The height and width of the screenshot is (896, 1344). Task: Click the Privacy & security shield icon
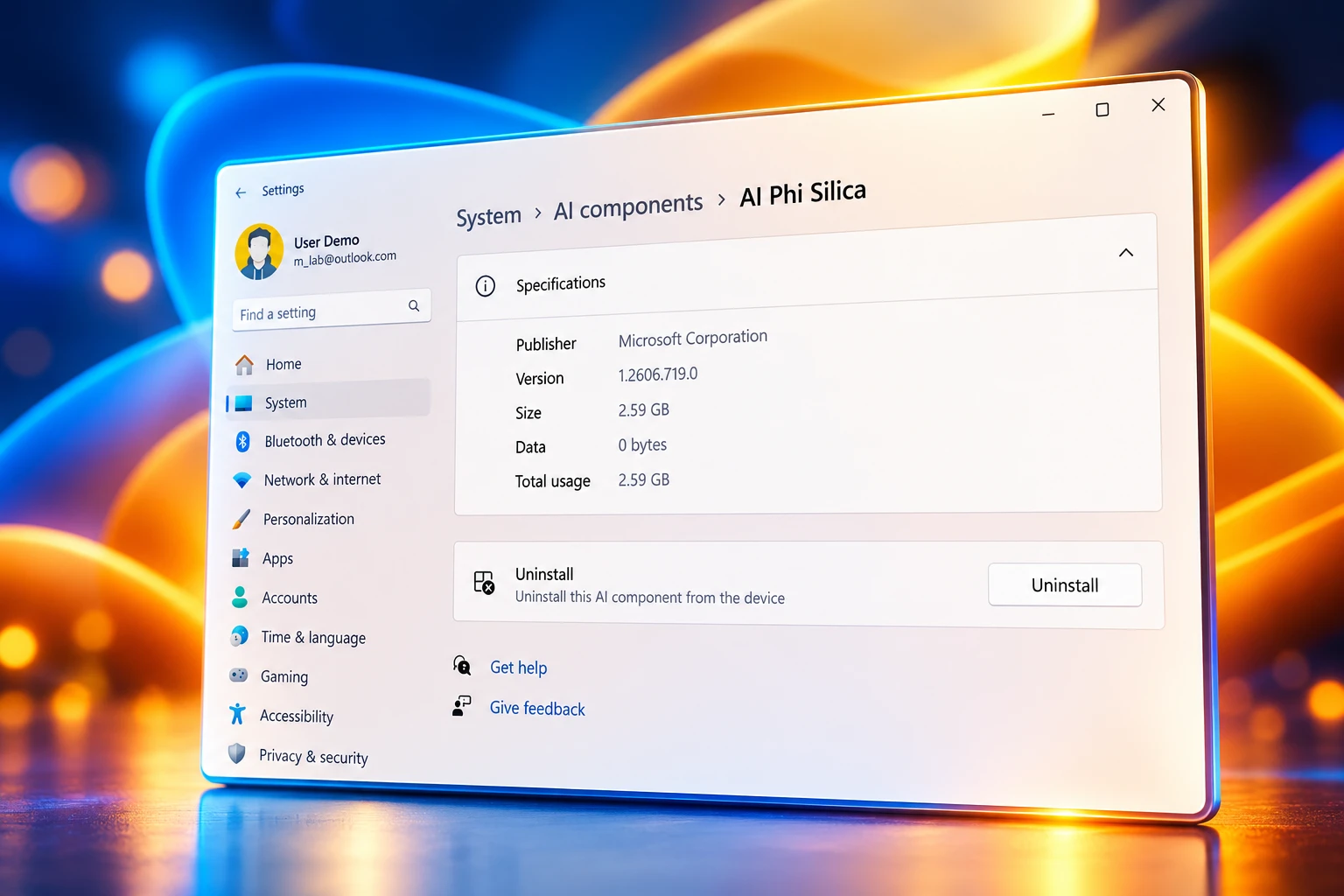pos(236,753)
